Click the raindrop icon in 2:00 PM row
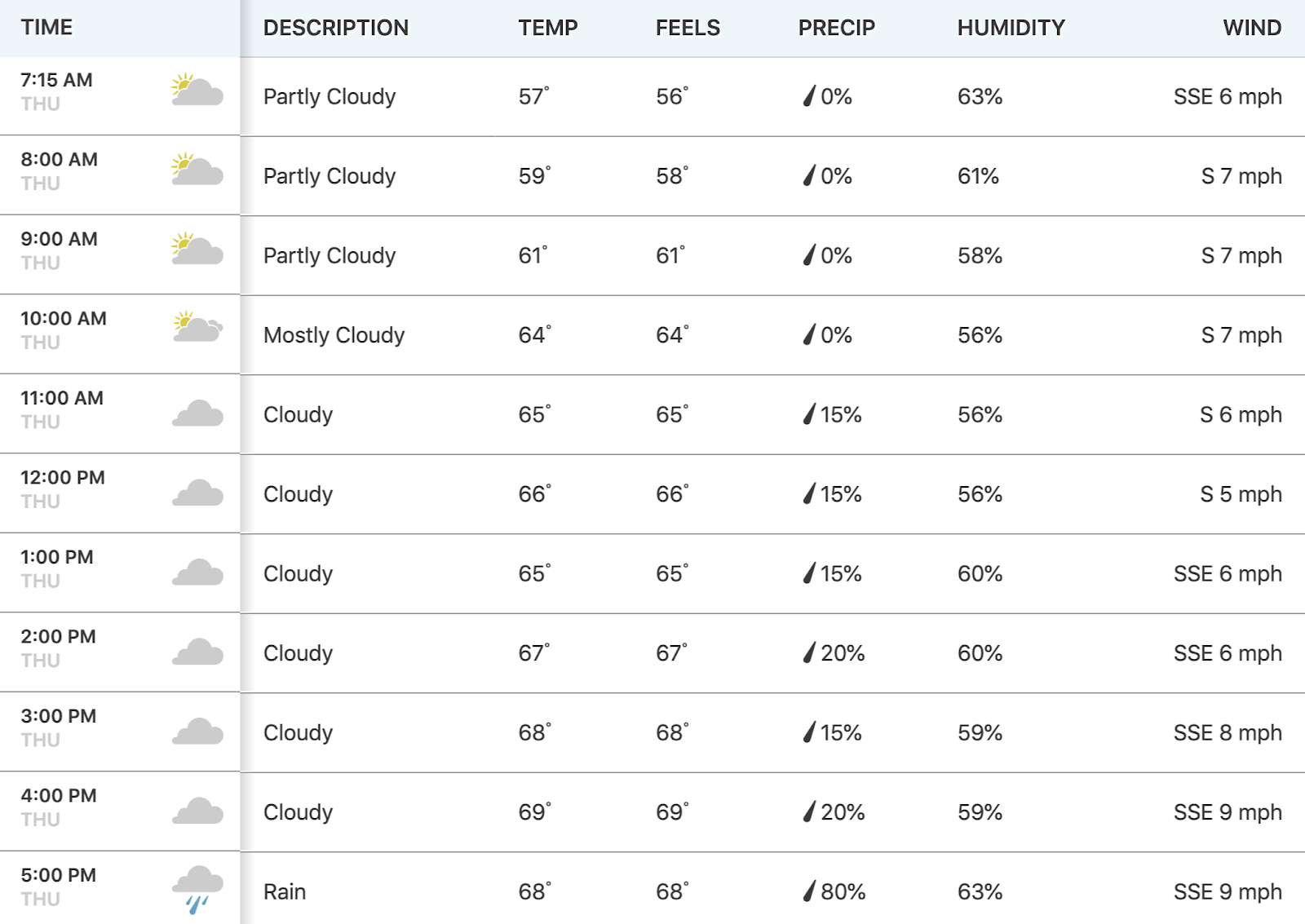 (809, 652)
